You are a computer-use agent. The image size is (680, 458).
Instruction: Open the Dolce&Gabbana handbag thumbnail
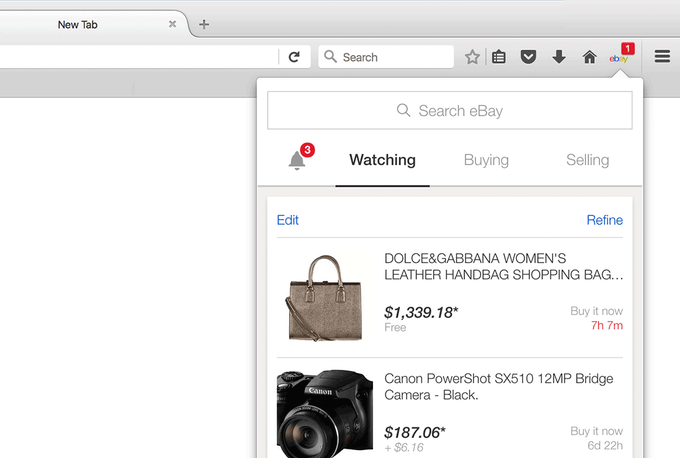coord(324,297)
